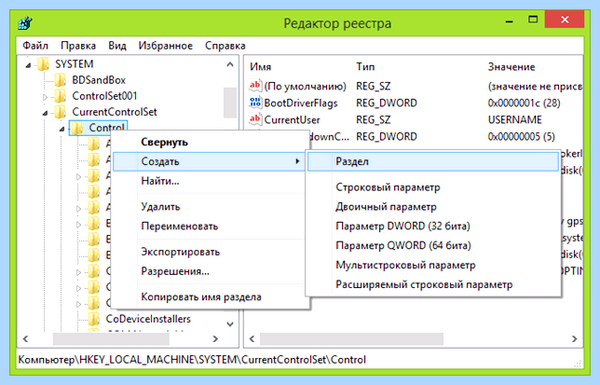Click tree pane scroll down arrow
600x385 pixels.
230,324
